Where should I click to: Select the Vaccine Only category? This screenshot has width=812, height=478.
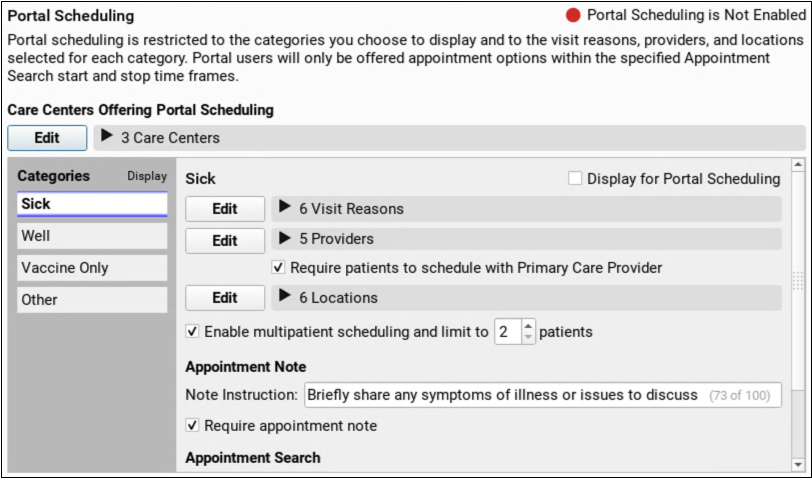coord(92,268)
